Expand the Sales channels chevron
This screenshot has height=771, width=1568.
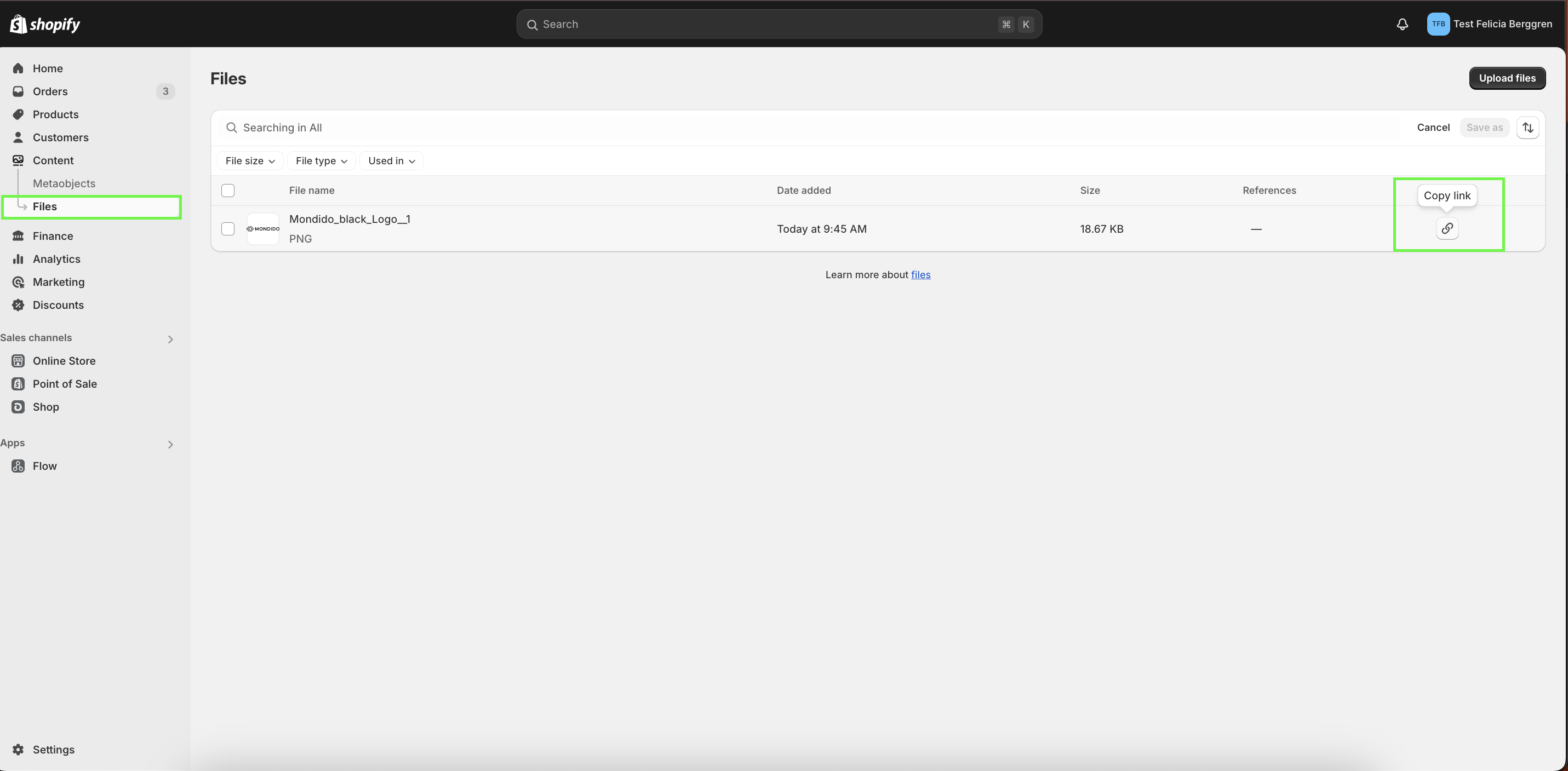click(x=170, y=340)
